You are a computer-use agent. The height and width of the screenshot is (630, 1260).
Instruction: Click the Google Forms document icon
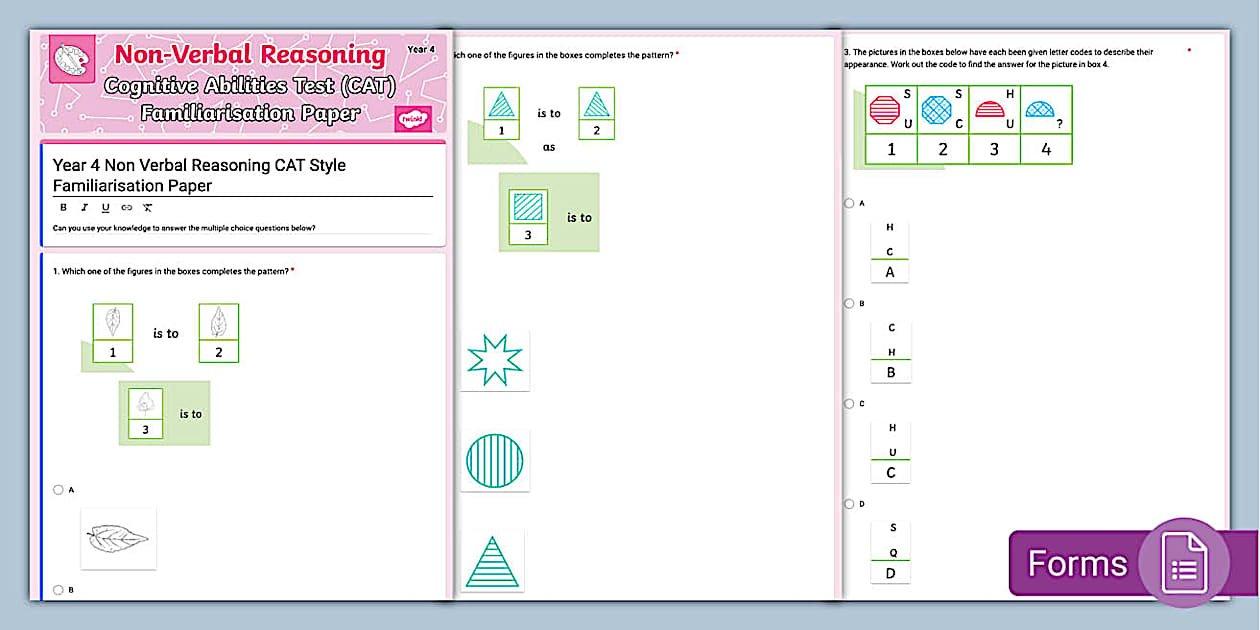click(1183, 564)
